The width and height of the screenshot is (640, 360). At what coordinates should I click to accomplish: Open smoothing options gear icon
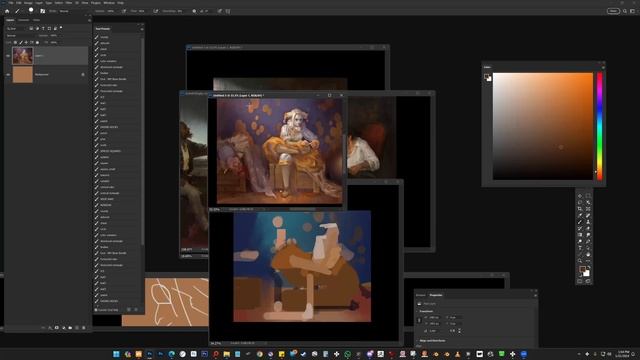[x=194, y=11]
